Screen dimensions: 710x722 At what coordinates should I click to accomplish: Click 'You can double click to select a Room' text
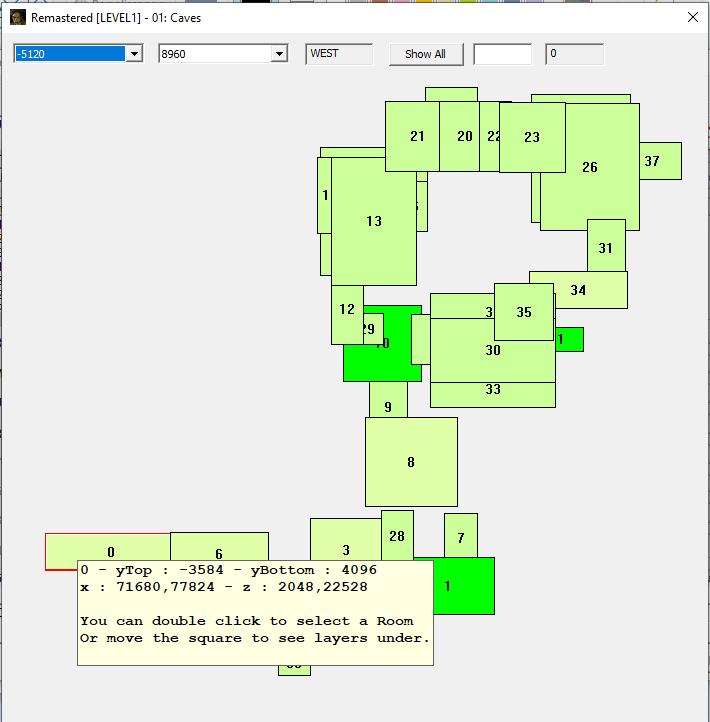247,621
